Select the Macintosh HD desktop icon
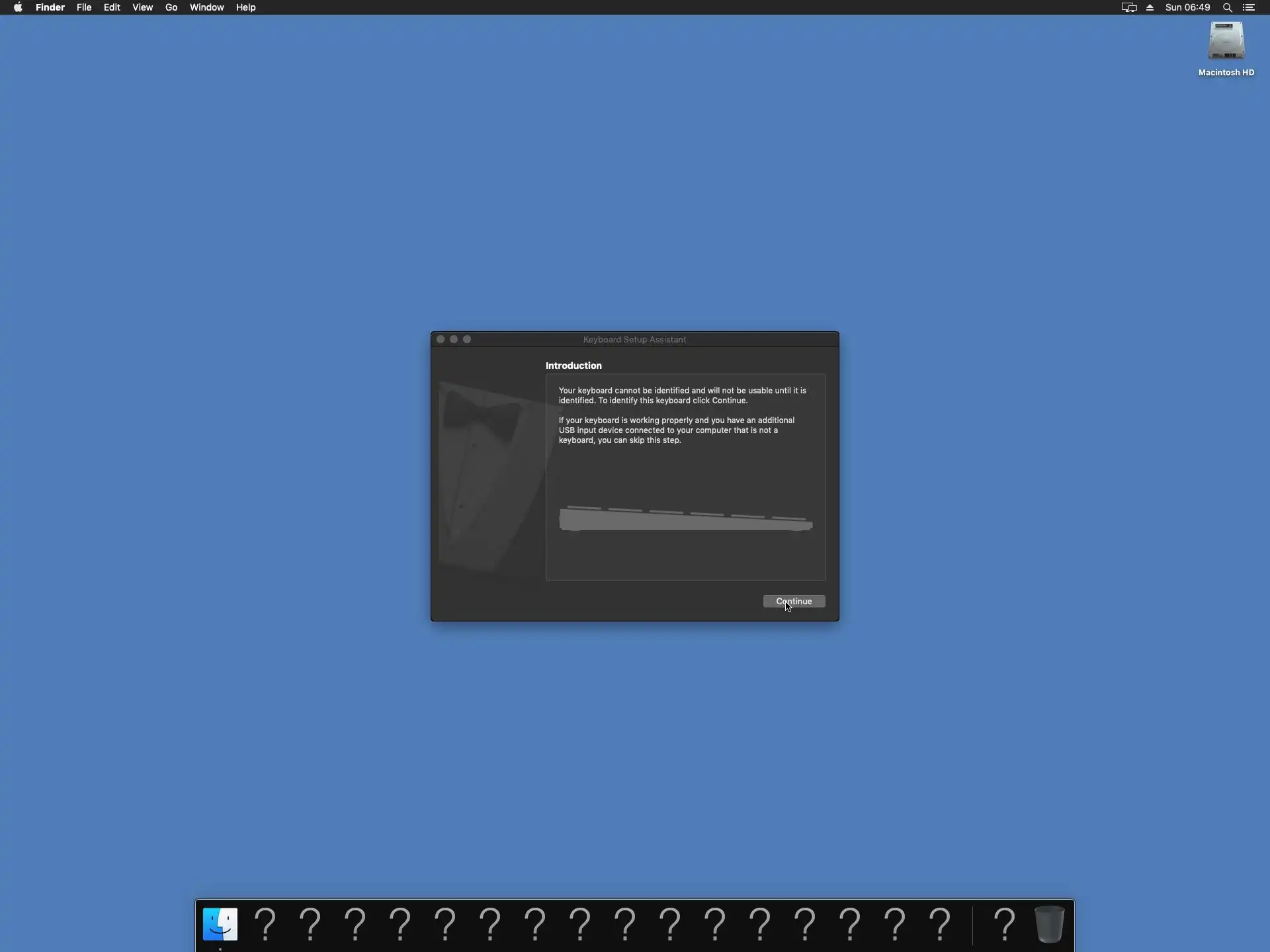Viewport: 1270px width, 952px height. [x=1226, y=42]
